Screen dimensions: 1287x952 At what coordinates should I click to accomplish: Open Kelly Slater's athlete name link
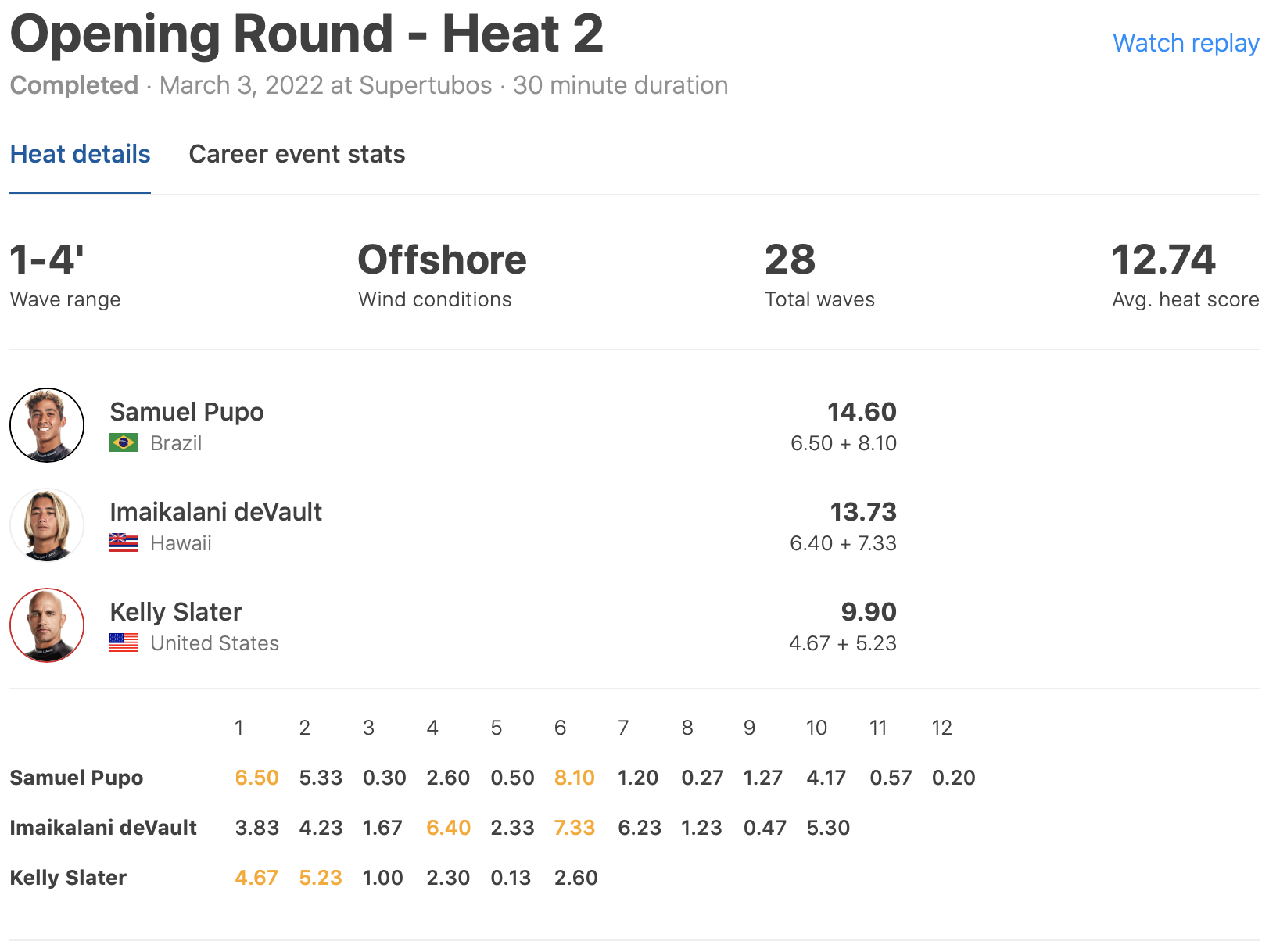tap(176, 612)
